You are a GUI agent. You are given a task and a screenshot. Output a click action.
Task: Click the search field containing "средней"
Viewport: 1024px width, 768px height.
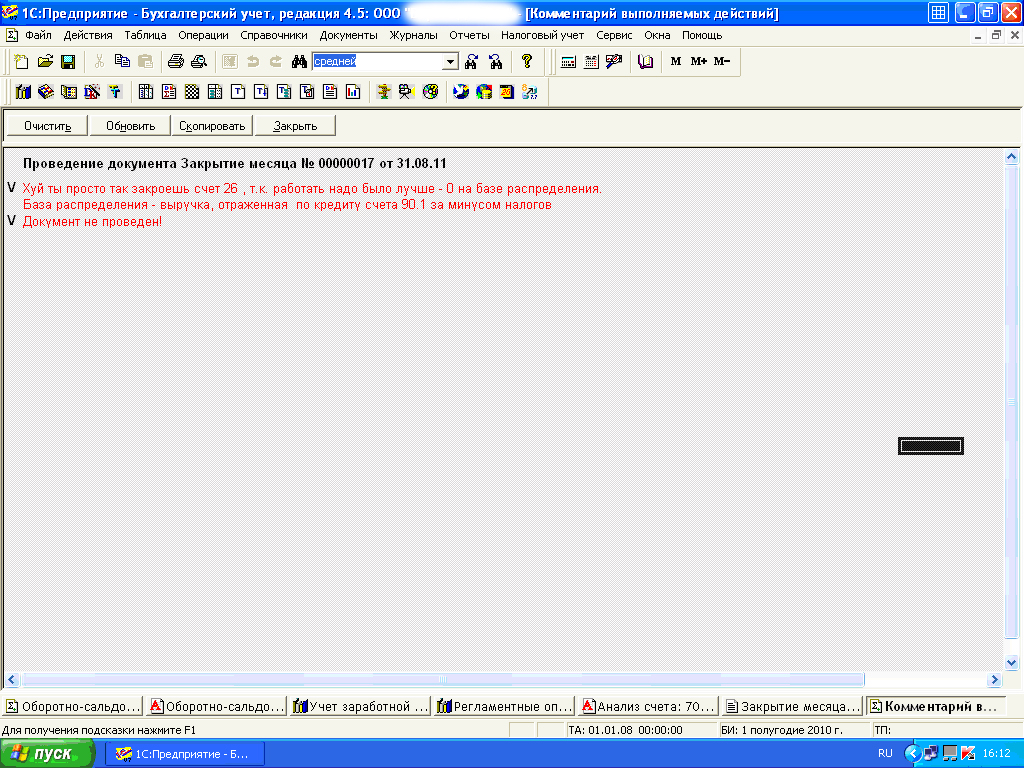pos(377,61)
